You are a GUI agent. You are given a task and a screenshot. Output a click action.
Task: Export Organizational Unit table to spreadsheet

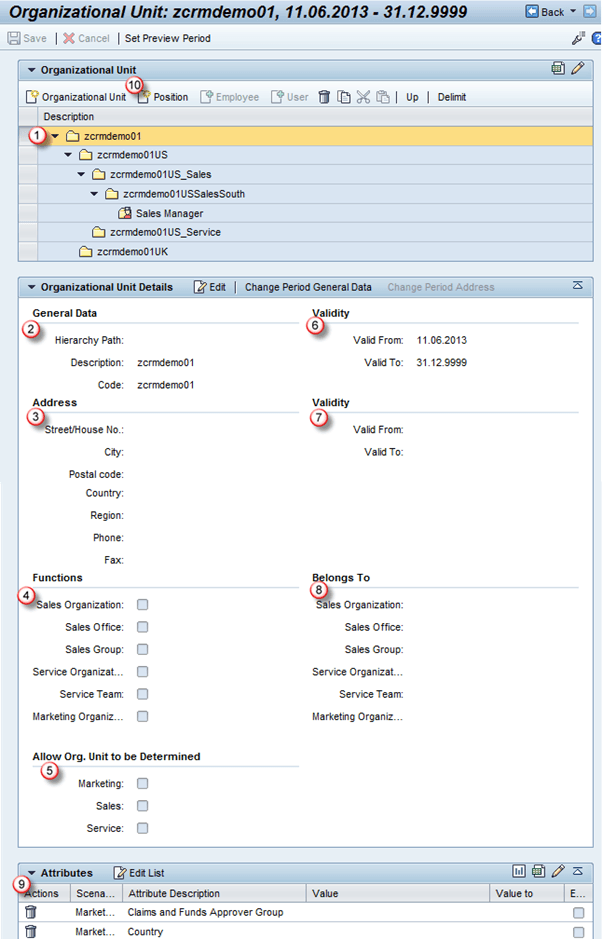pyautogui.click(x=558, y=69)
